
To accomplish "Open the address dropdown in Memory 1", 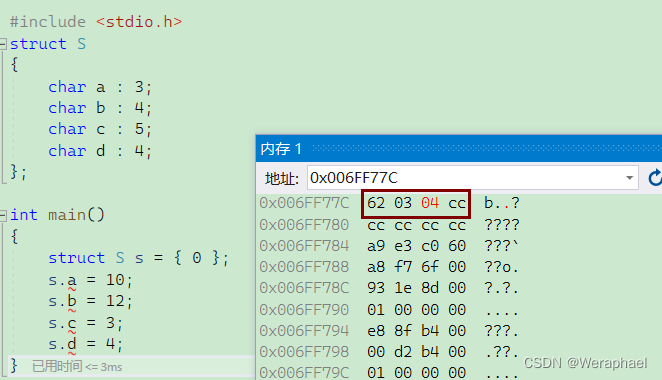I will pyautogui.click(x=629, y=178).
